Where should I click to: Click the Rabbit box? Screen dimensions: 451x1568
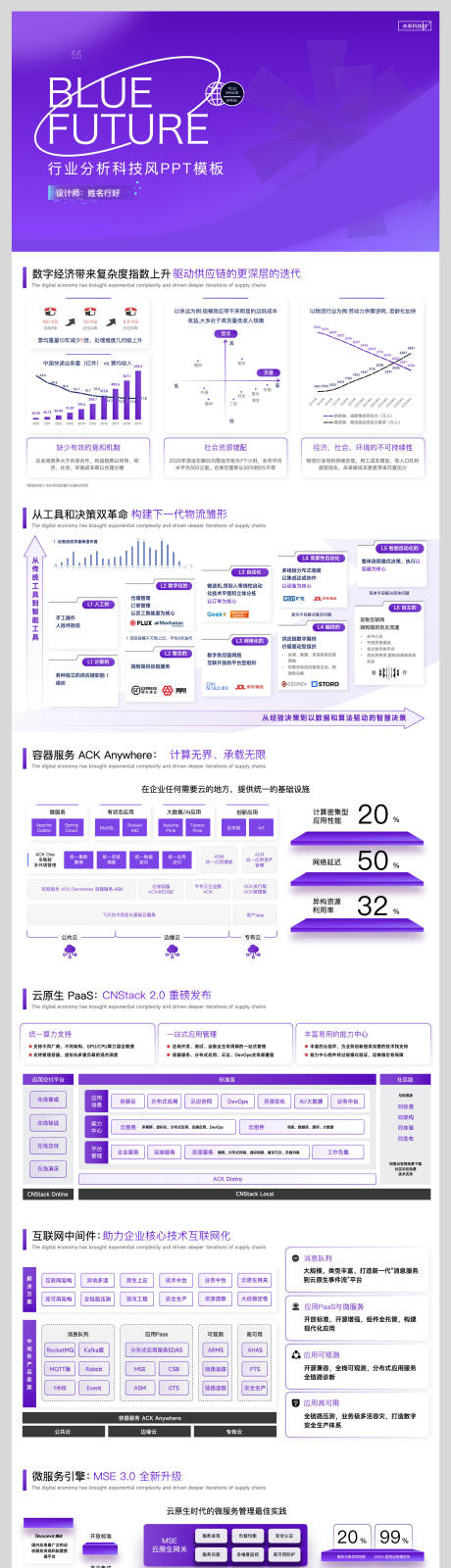coord(94,1369)
